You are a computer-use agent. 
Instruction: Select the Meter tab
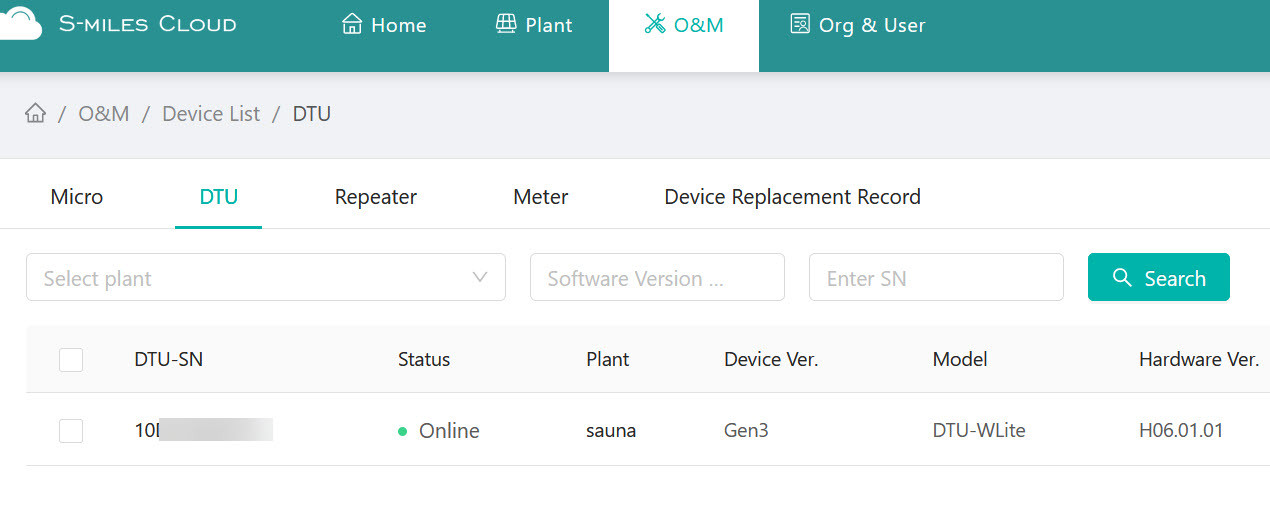click(x=541, y=197)
